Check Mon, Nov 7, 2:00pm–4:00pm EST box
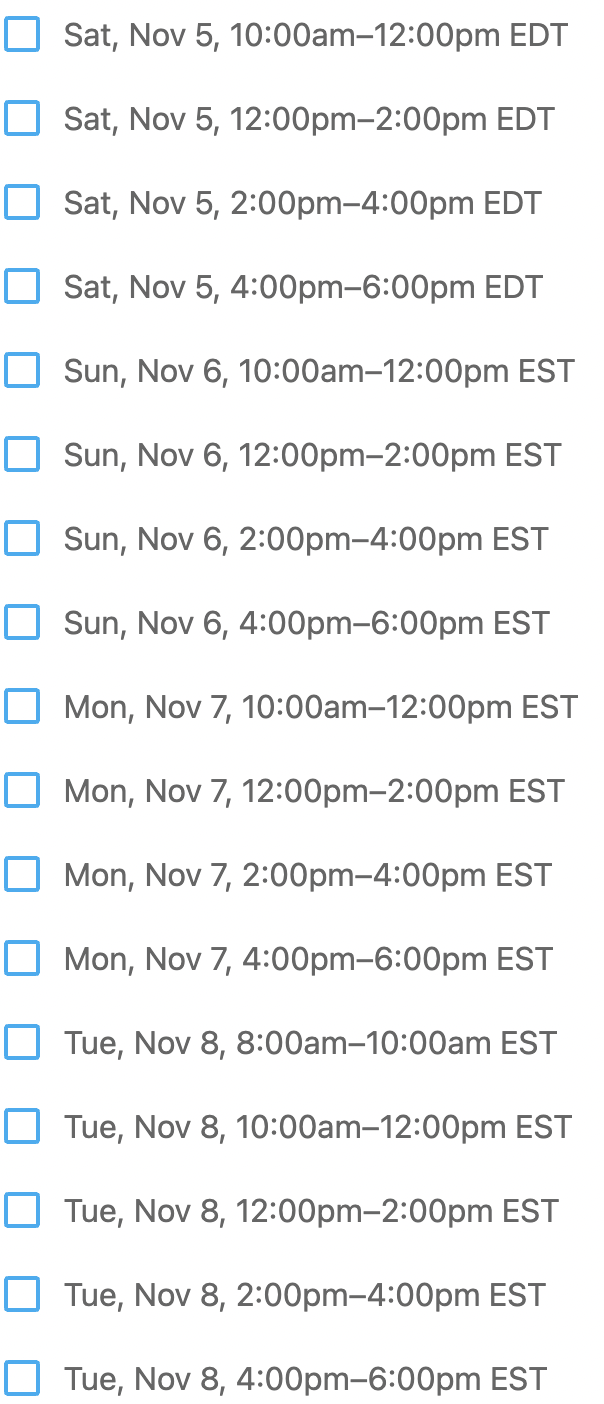The image size is (604, 1404). tap(22, 875)
